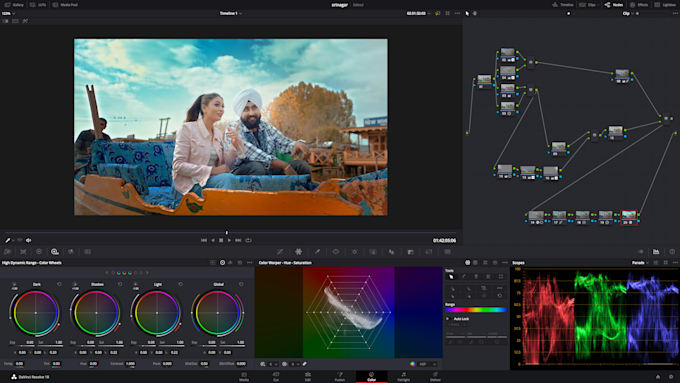Open the Effects panel

639,5
